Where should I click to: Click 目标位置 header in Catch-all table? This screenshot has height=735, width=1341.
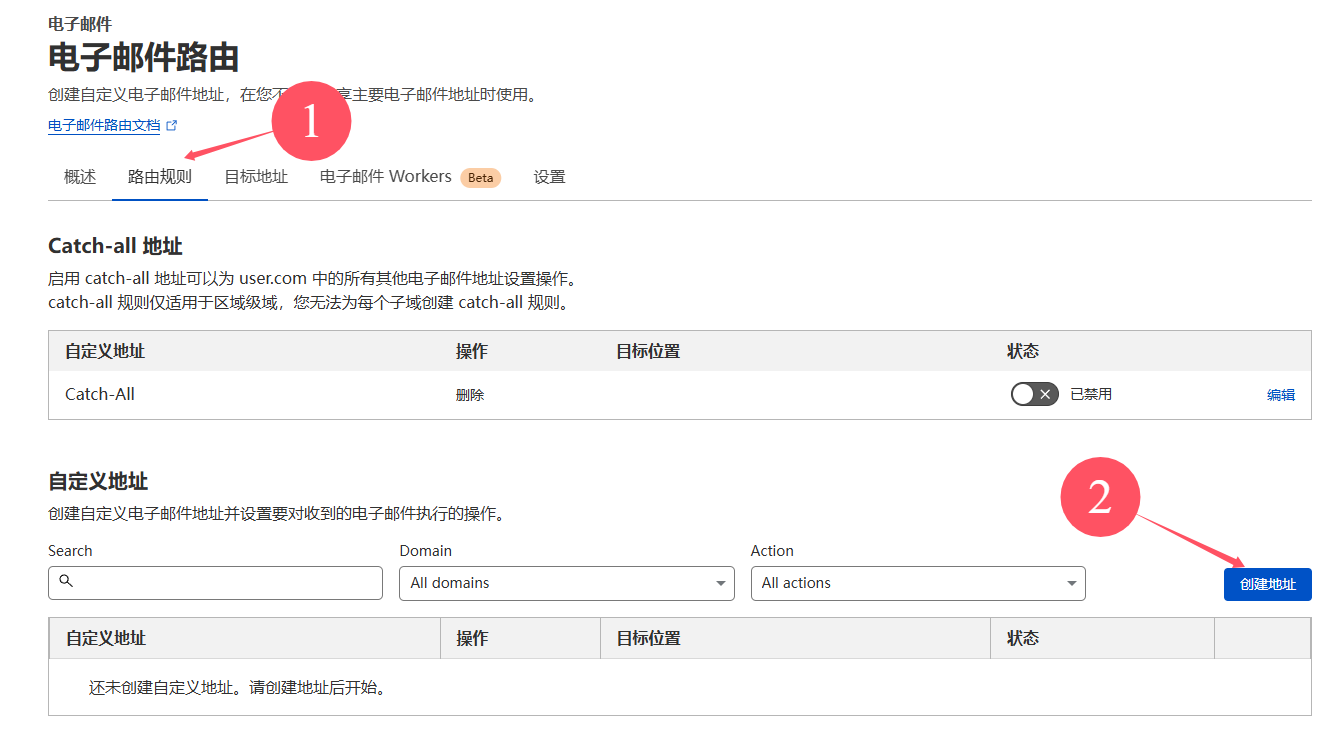point(648,351)
